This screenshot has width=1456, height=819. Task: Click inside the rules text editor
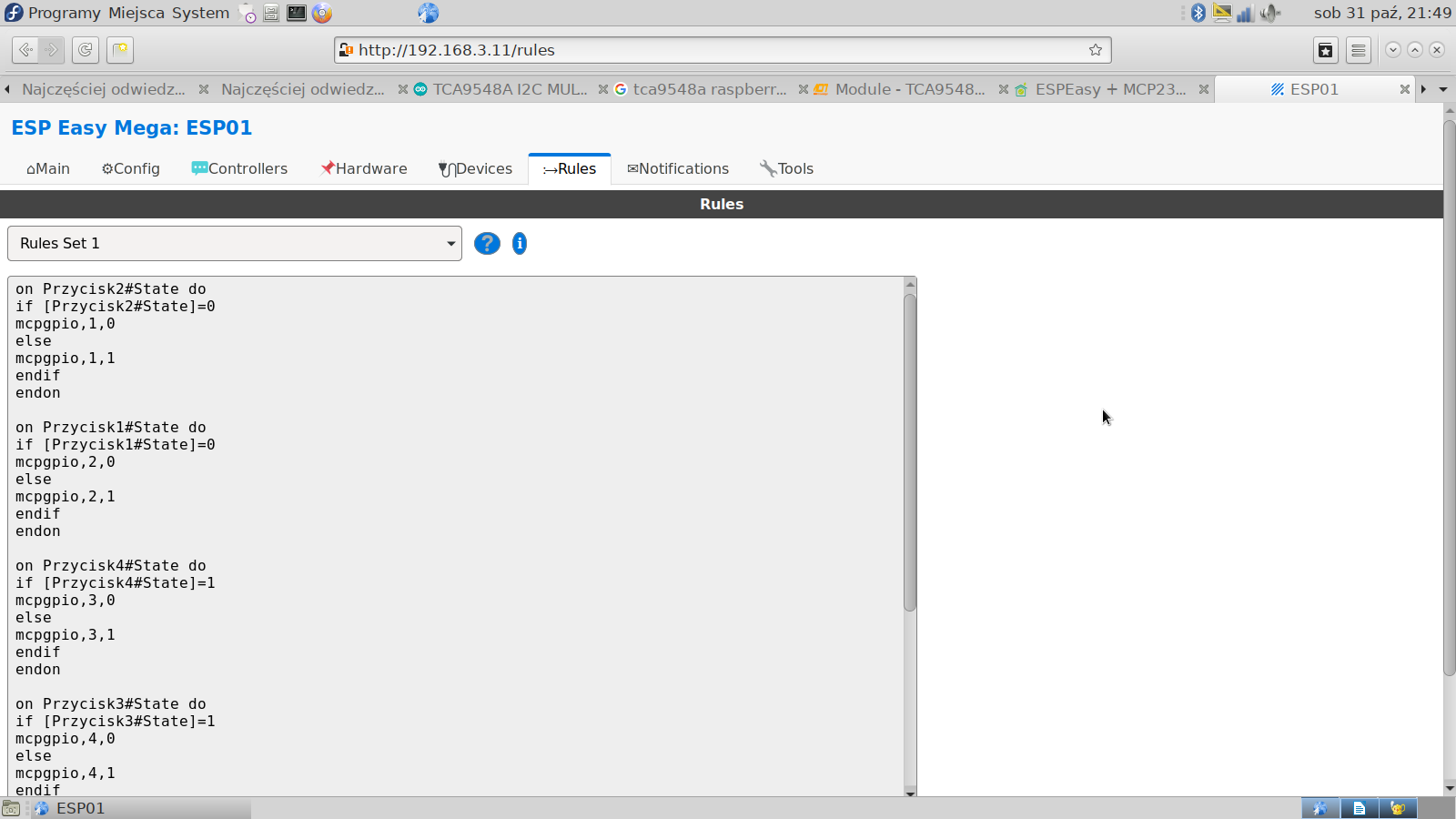pyautogui.click(x=455, y=537)
